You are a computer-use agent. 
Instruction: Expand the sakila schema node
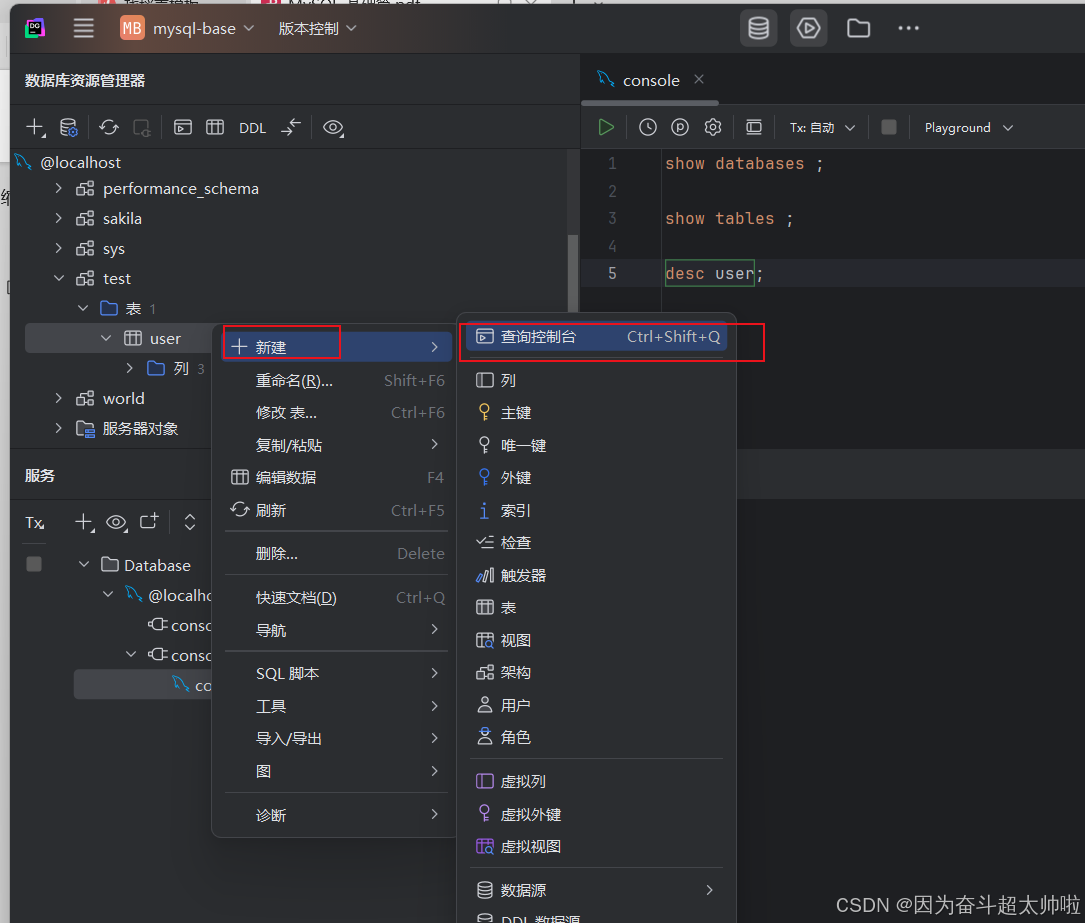pos(59,218)
